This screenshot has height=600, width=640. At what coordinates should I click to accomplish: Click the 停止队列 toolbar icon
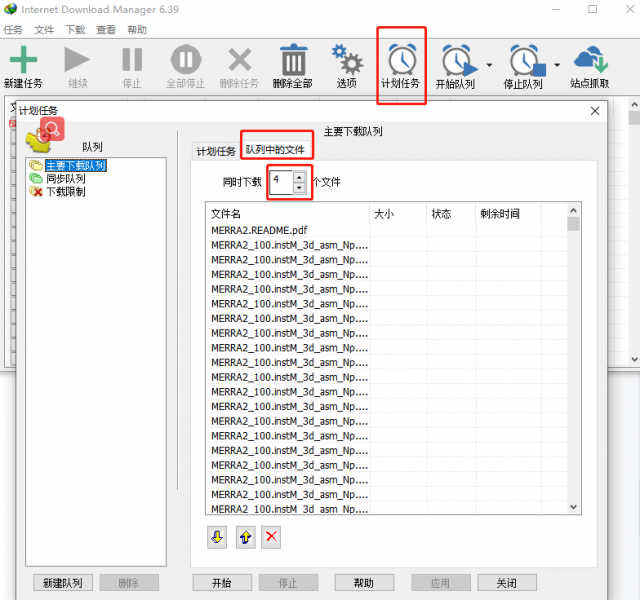(523, 61)
